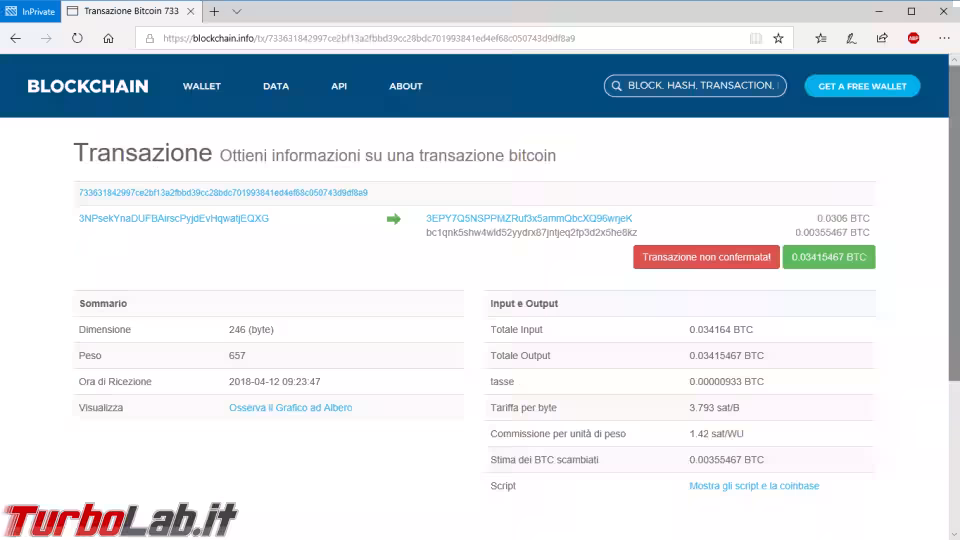Viewport: 960px width, 540px height.
Task: Click the Totale Input value 0.034164 BTC
Action: pyautogui.click(x=721, y=329)
